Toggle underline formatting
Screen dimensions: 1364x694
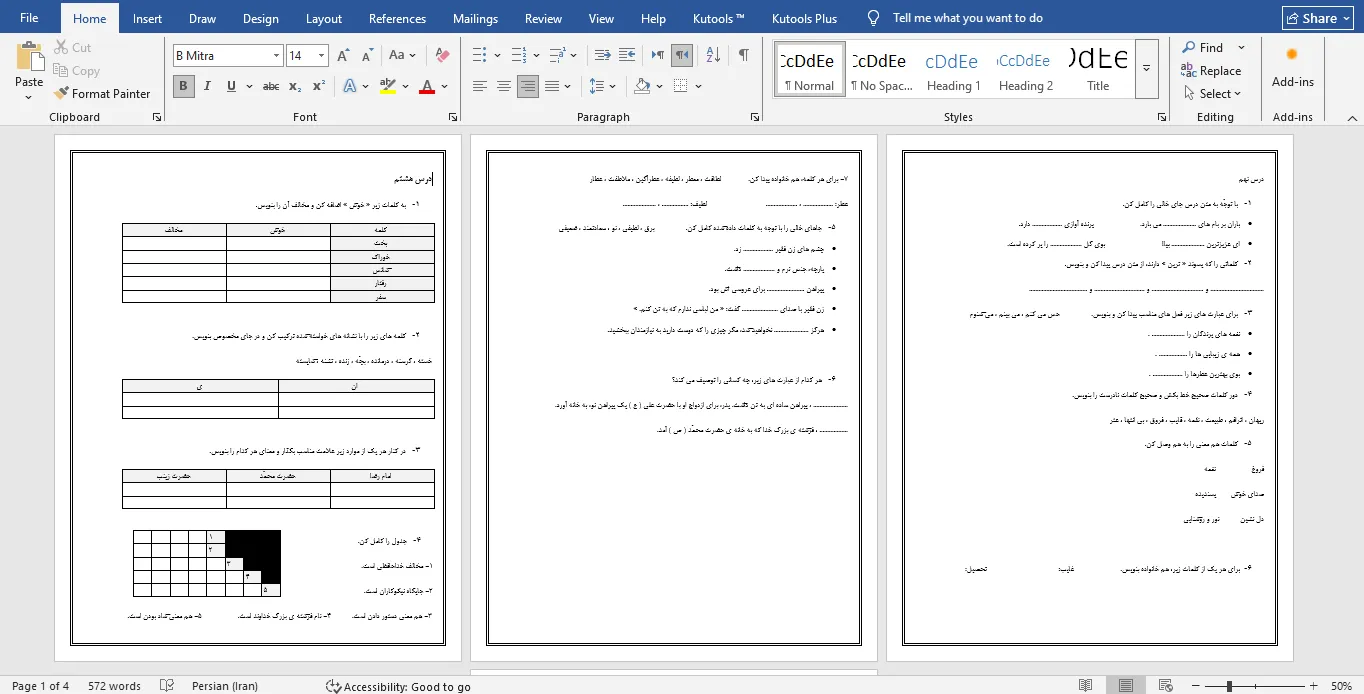coord(232,87)
